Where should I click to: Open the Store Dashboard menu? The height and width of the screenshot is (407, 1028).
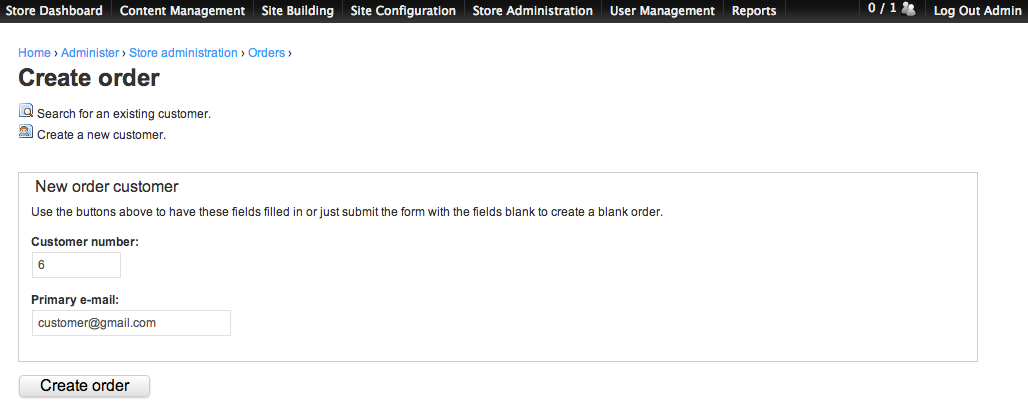click(54, 11)
